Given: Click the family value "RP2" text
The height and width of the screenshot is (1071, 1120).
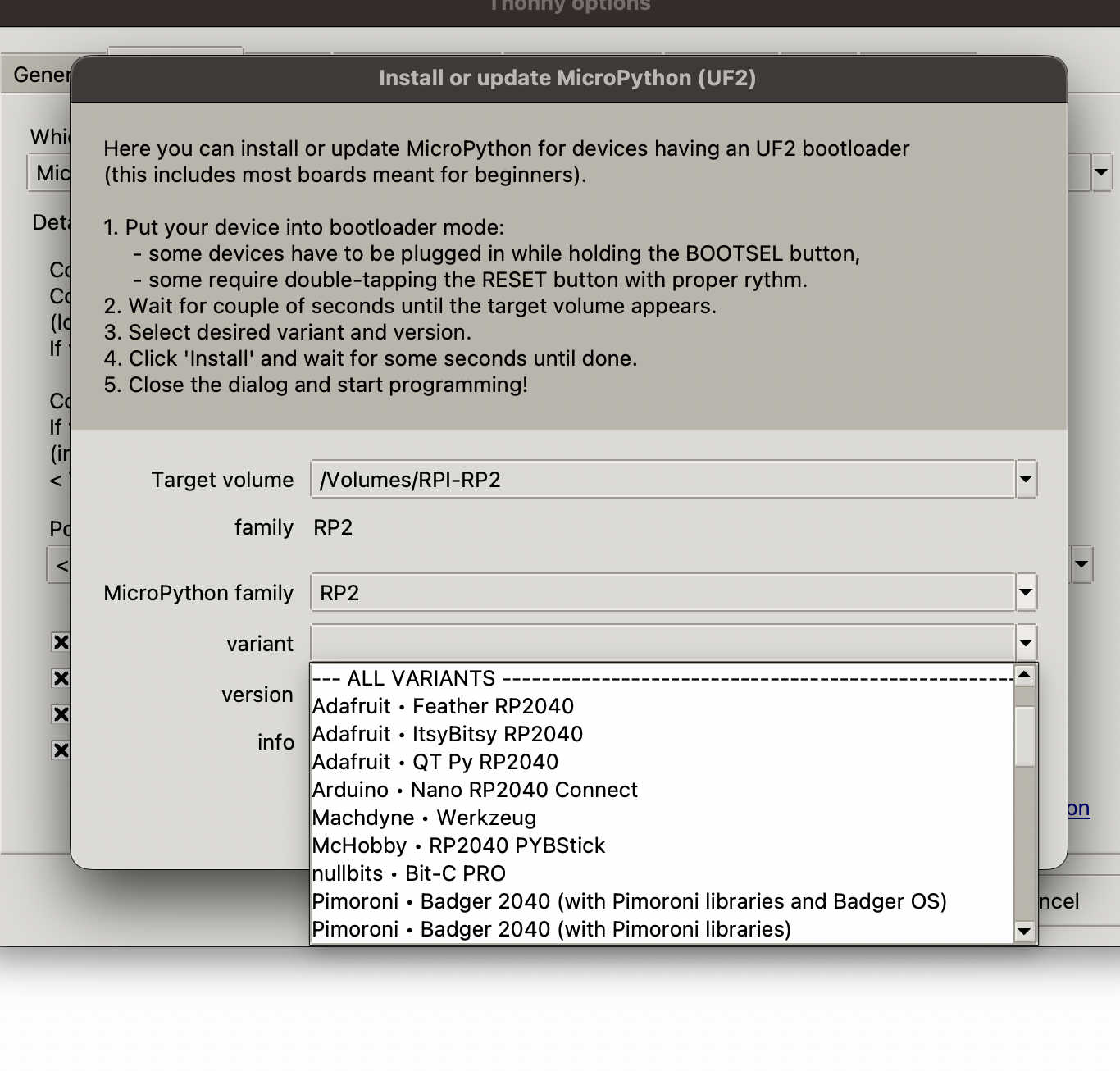Looking at the screenshot, I should [333, 527].
